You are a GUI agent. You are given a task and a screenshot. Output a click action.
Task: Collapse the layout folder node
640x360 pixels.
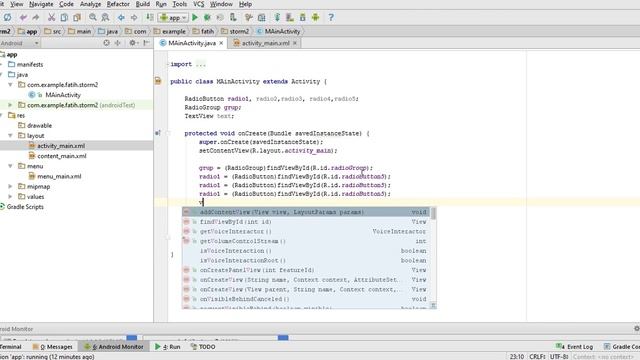[x=11, y=136]
